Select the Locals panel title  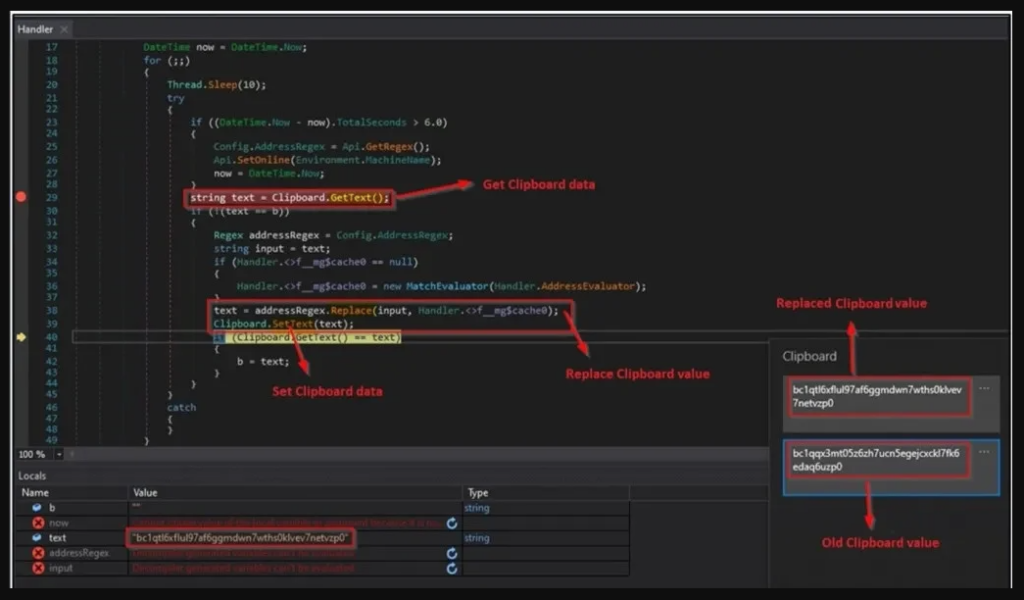point(32,476)
